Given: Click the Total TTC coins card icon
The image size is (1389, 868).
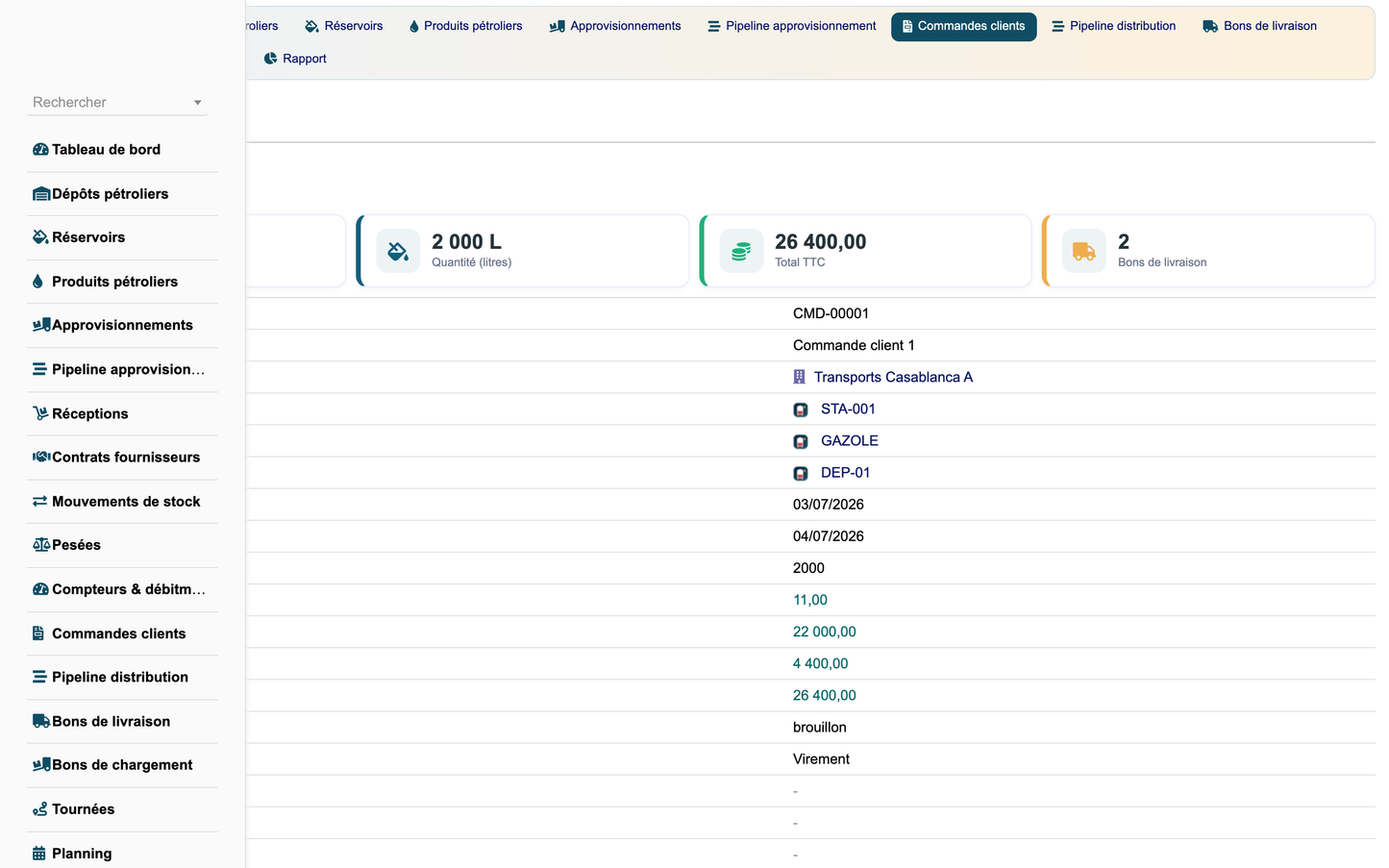Looking at the screenshot, I should coord(741,252).
